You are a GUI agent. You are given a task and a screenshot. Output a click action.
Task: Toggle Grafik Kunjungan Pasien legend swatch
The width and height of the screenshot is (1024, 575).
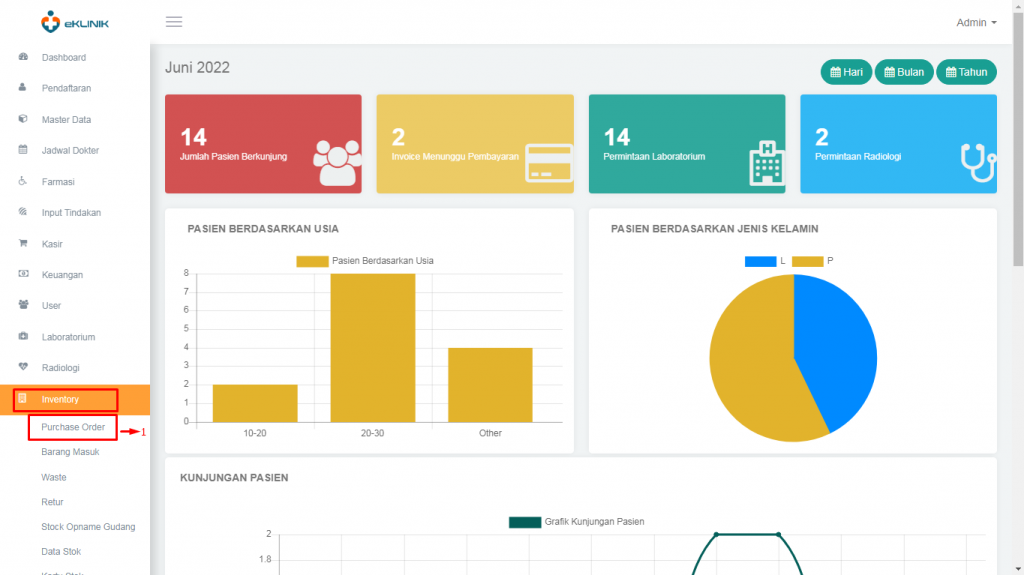(525, 522)
